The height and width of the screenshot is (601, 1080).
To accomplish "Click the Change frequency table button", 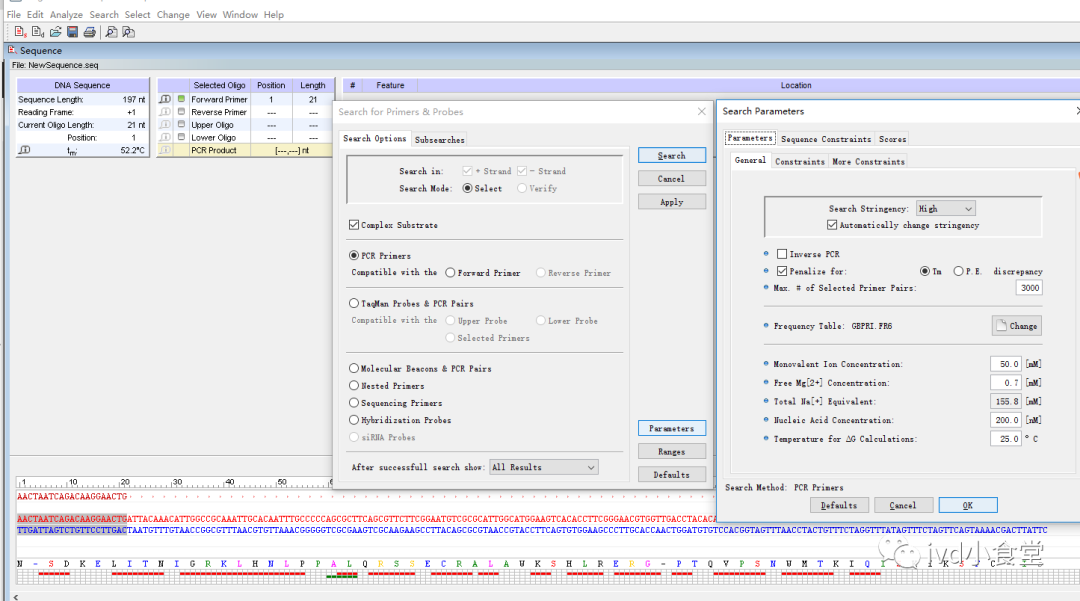I will point(1017,326).
